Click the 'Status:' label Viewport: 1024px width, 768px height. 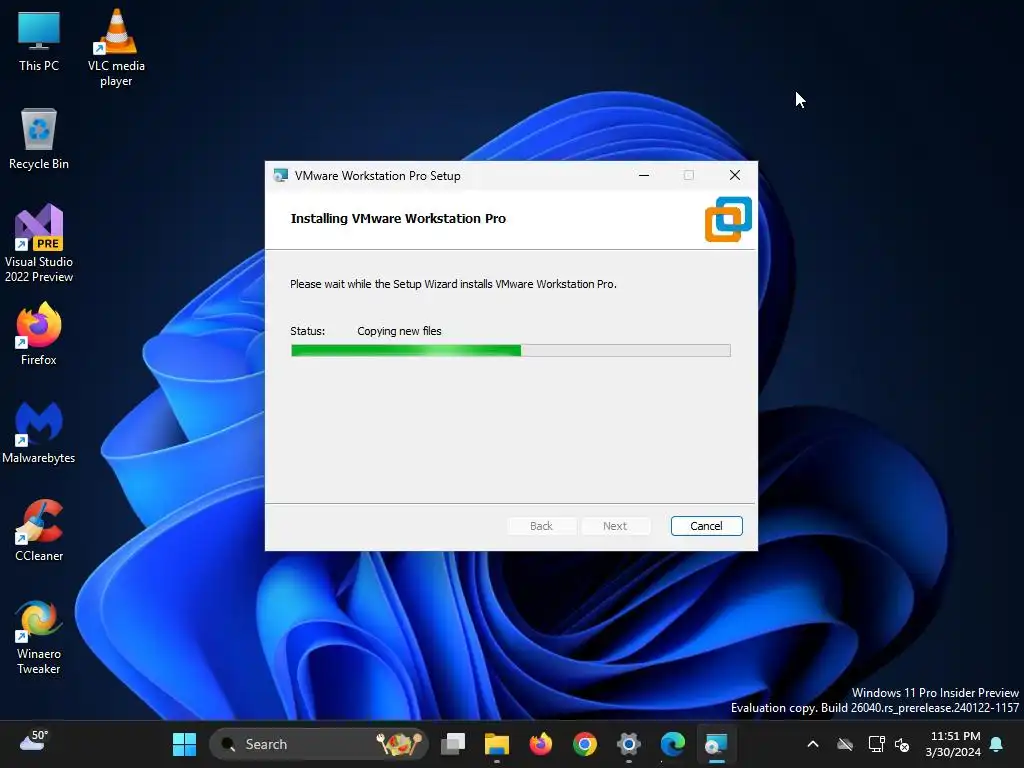308,331
